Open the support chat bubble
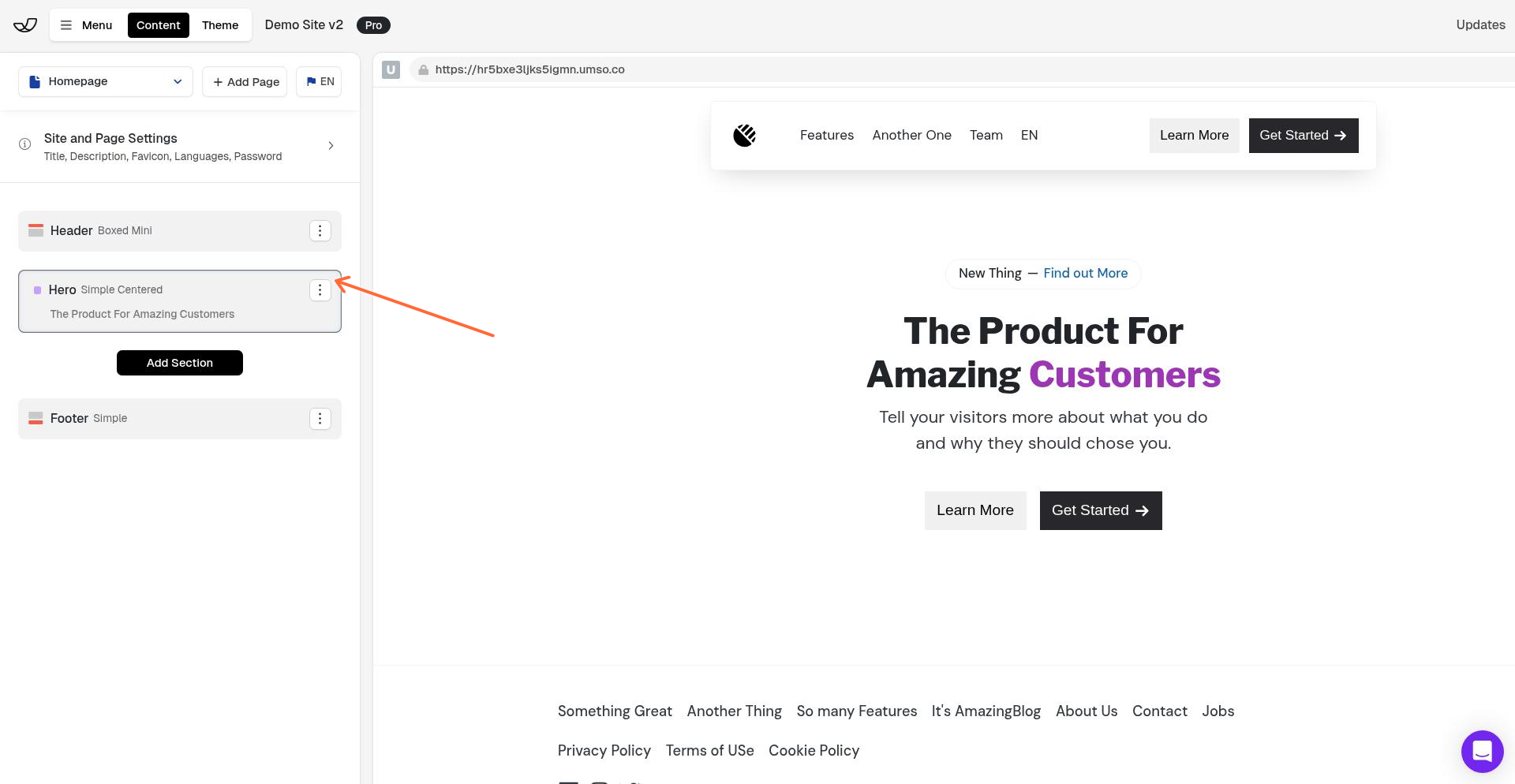The image size is (1515, 784). click(x=1482, y=751)
